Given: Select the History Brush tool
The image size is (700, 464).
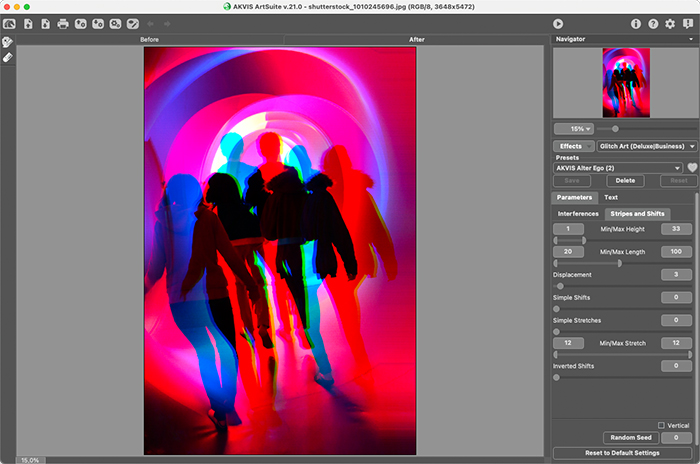Looking at the screenshot, I should (x=8, y=43).
